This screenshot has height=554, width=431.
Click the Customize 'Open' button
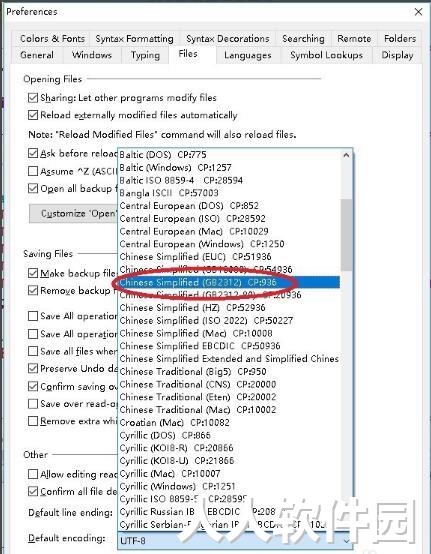73,213
